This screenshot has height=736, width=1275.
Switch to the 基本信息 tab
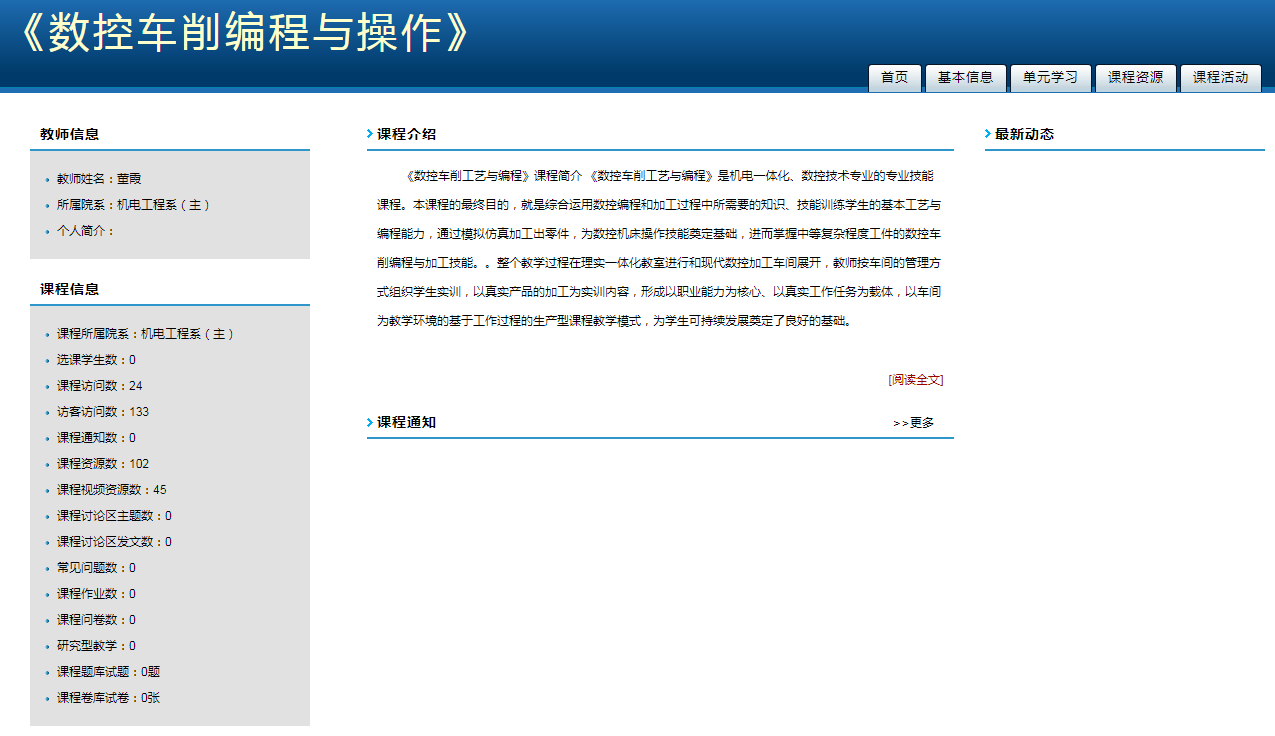tap(965, 78)
